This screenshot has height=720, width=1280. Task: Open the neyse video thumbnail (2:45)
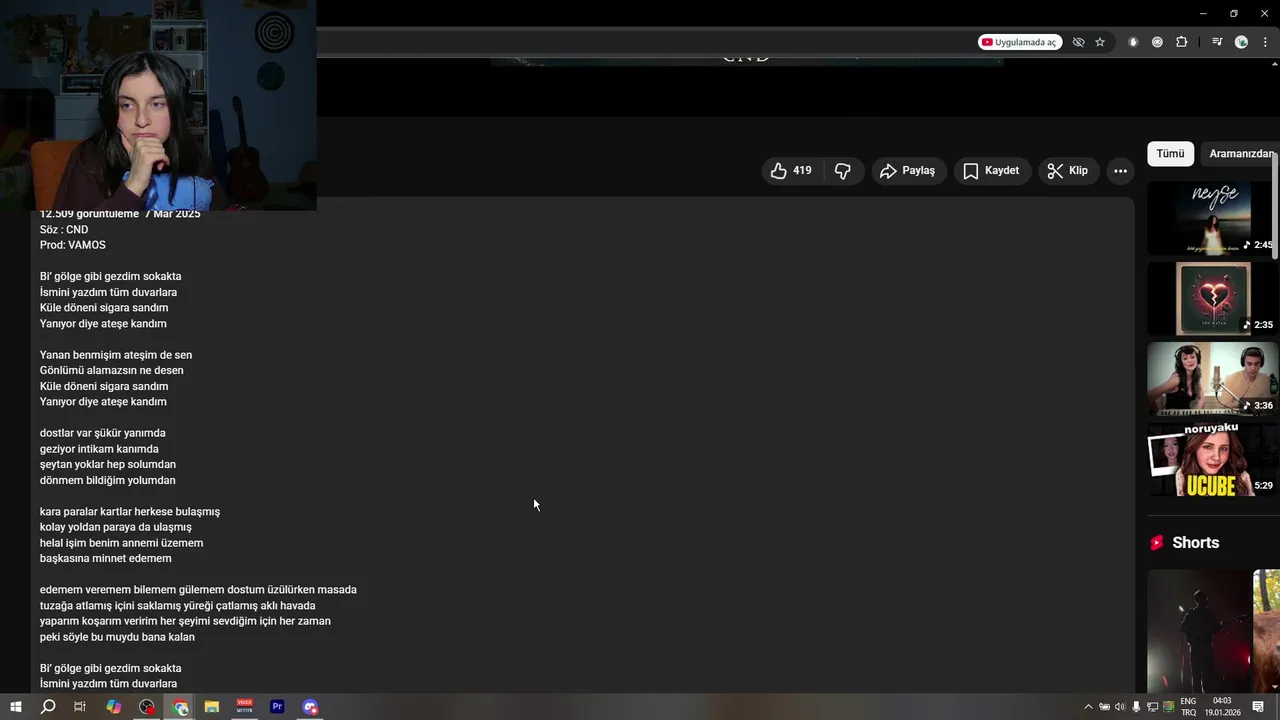coord(1212,218)
